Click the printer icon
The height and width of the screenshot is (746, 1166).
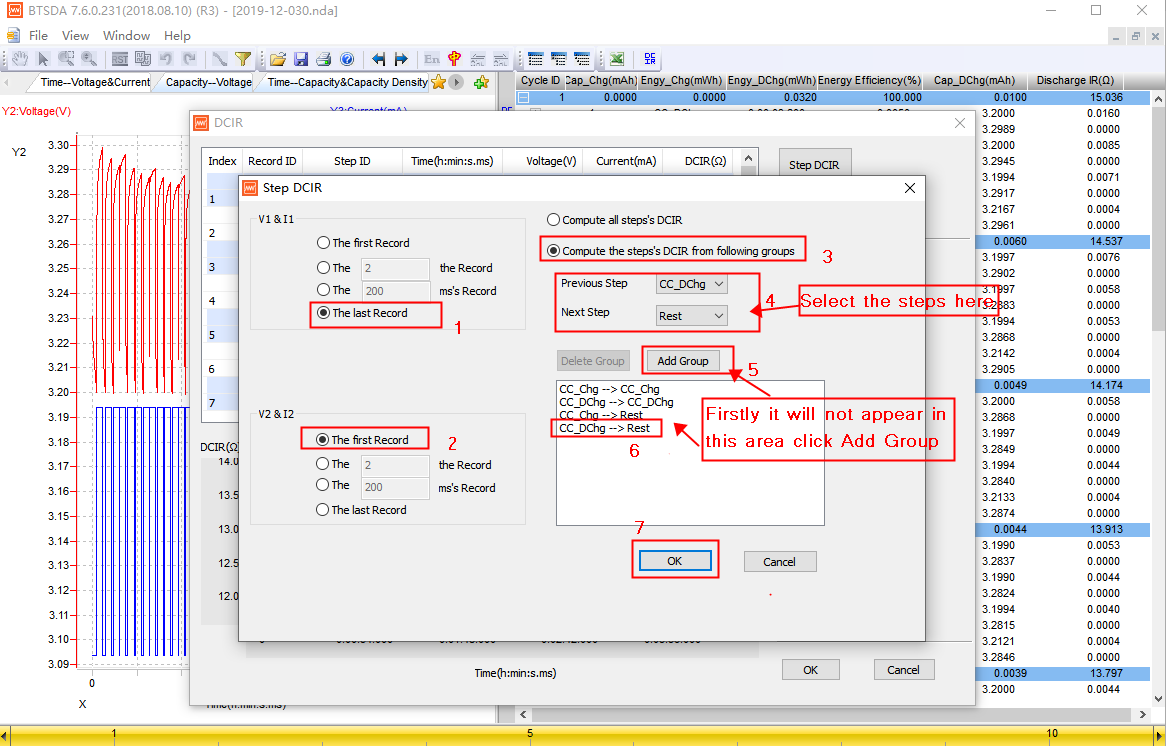pos(323,59)
